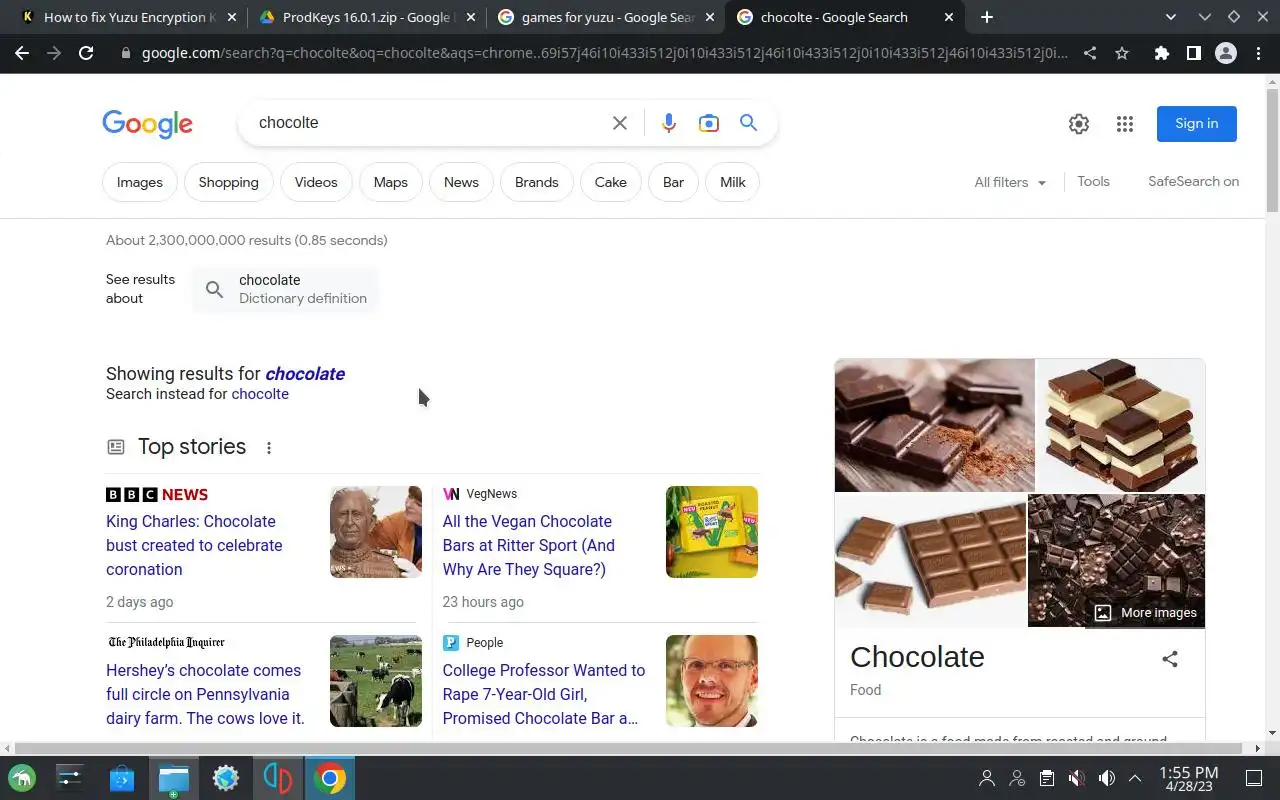Open the tab search dropdown arrow
1280x800 pixels.
coord(1171,17)
